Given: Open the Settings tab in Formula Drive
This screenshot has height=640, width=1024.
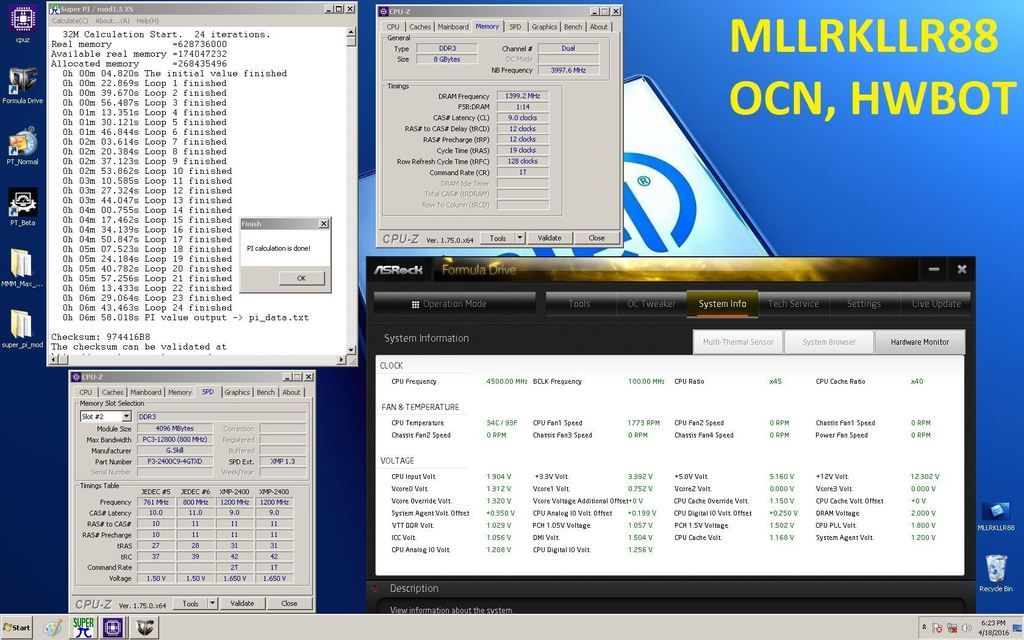Looking at the screenshot, I should [x=863, y=304].
